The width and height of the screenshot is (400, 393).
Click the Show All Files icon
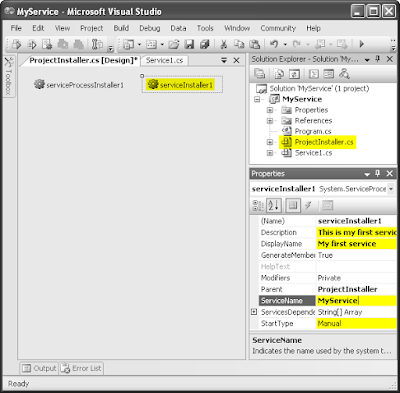[279, 73]
